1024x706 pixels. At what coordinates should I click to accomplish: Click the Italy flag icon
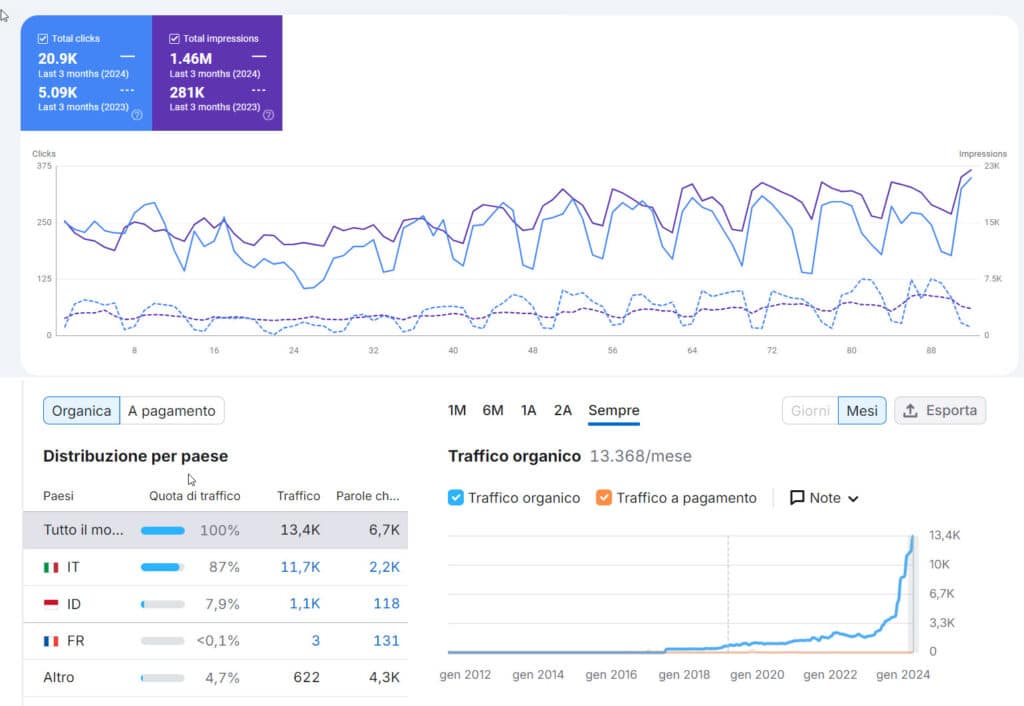pyautogui.click(x=51, y=567)
